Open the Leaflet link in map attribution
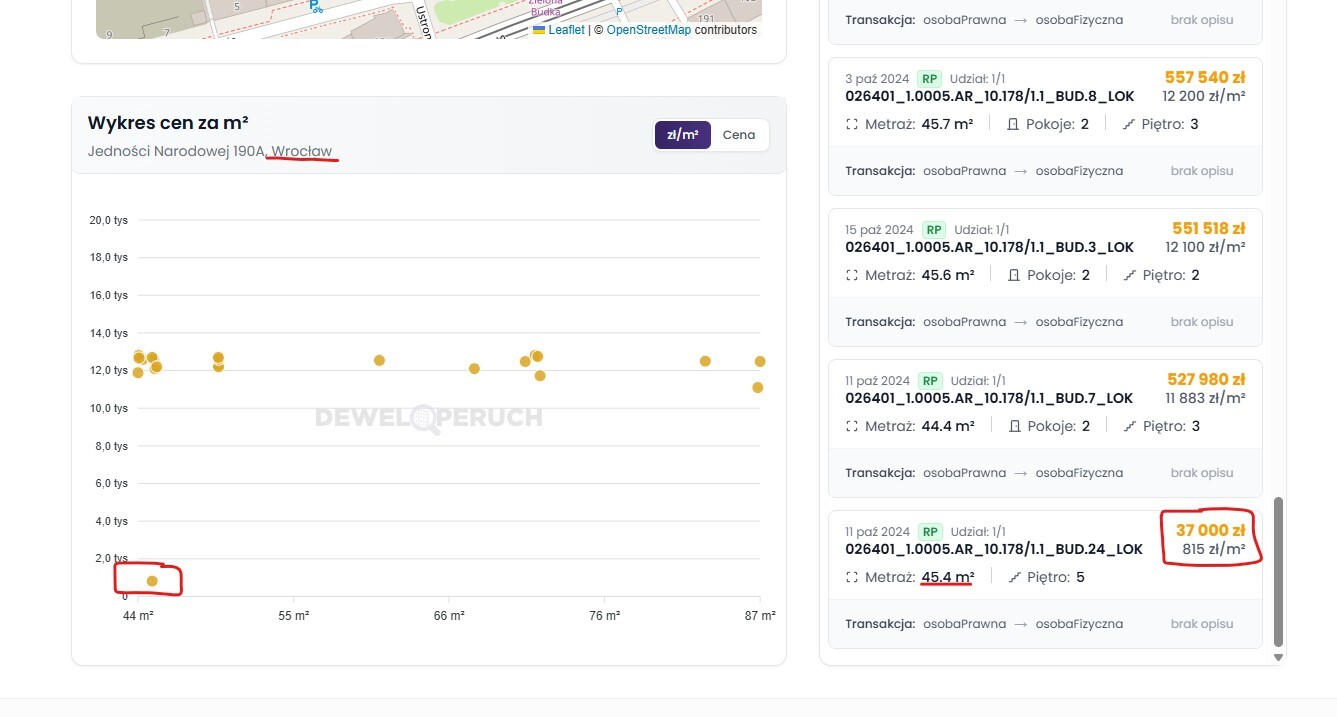This screenshot has width=1337, height=717. click(566, 30)
